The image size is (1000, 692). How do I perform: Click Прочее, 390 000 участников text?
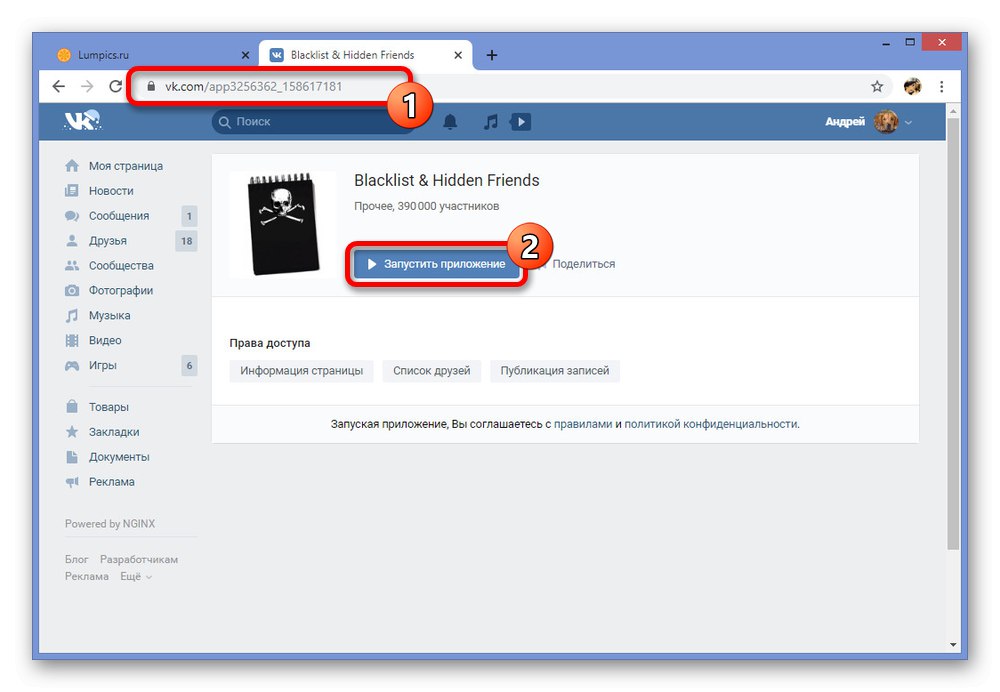[427, 206]
